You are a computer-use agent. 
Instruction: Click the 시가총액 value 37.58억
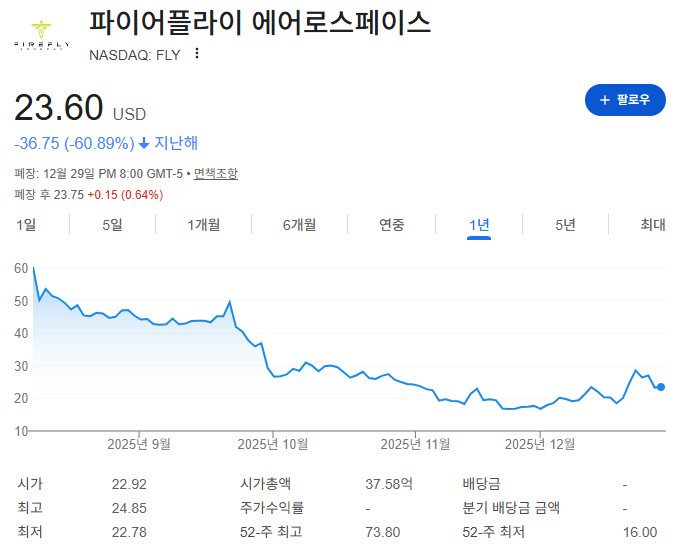[389, 484]
